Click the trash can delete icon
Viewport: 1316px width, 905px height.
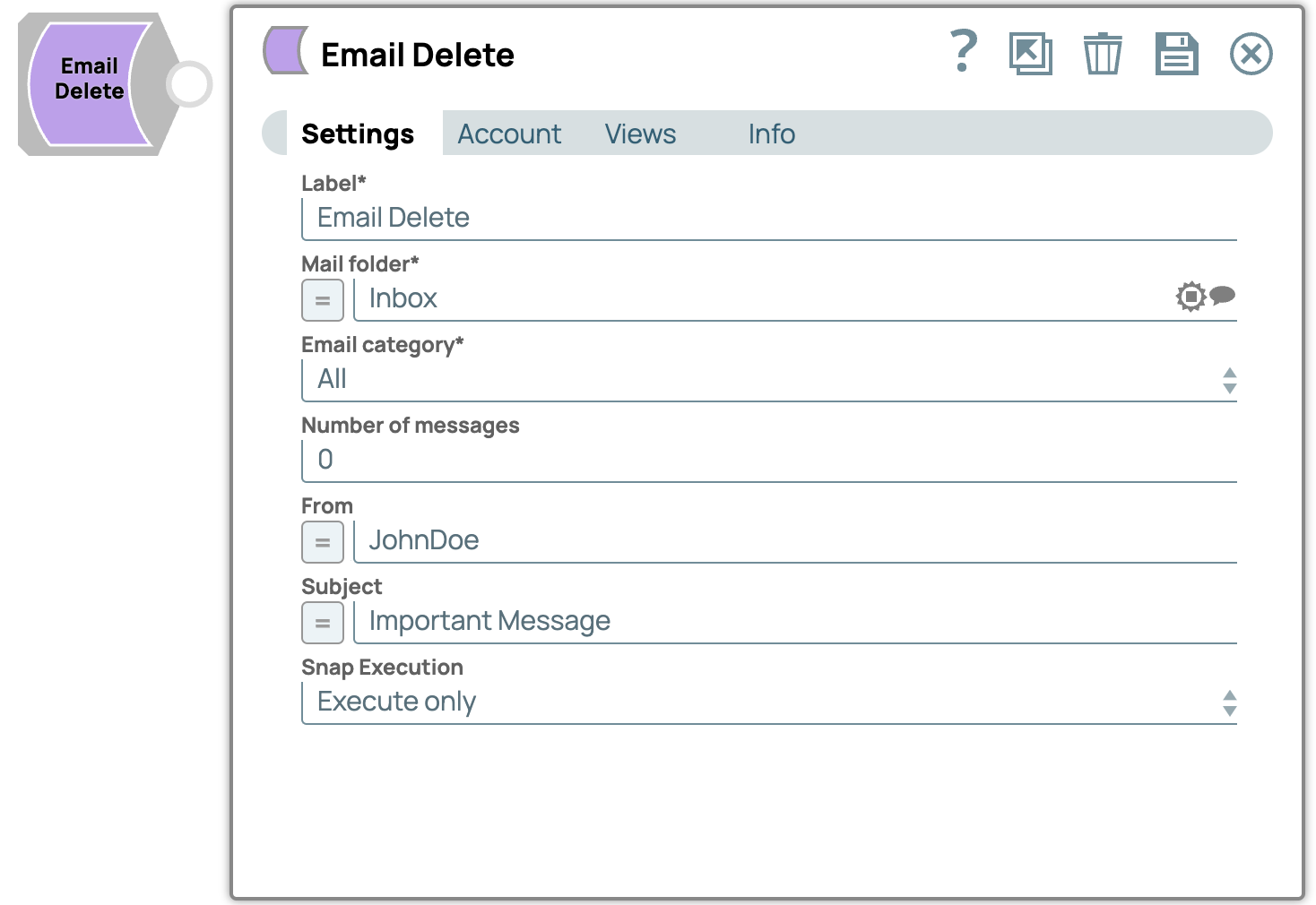click(x=1102, y=54)
